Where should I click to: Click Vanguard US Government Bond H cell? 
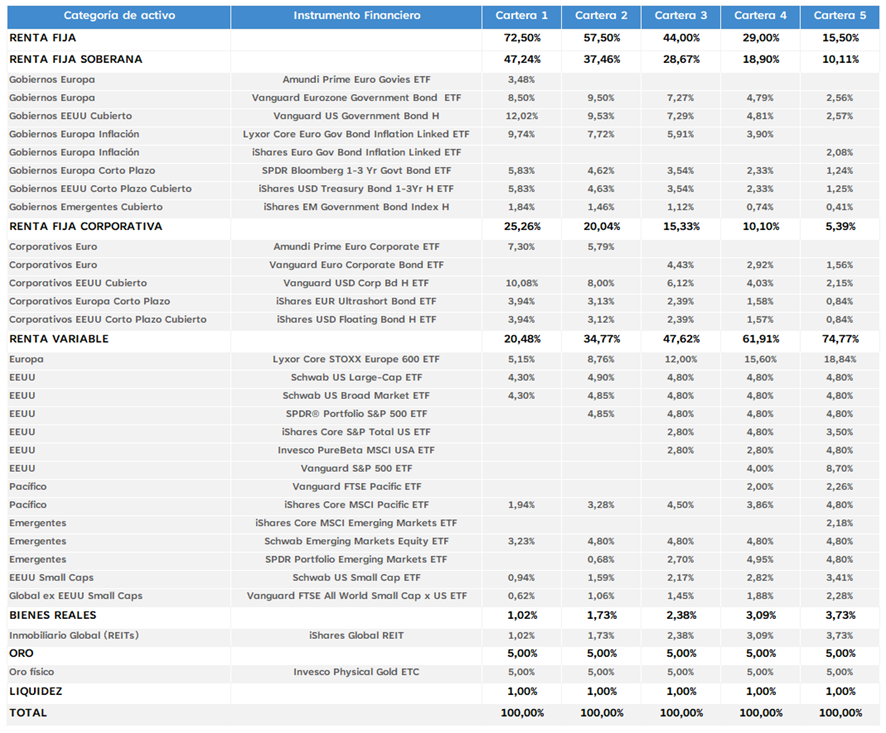(x=357, y=116)
